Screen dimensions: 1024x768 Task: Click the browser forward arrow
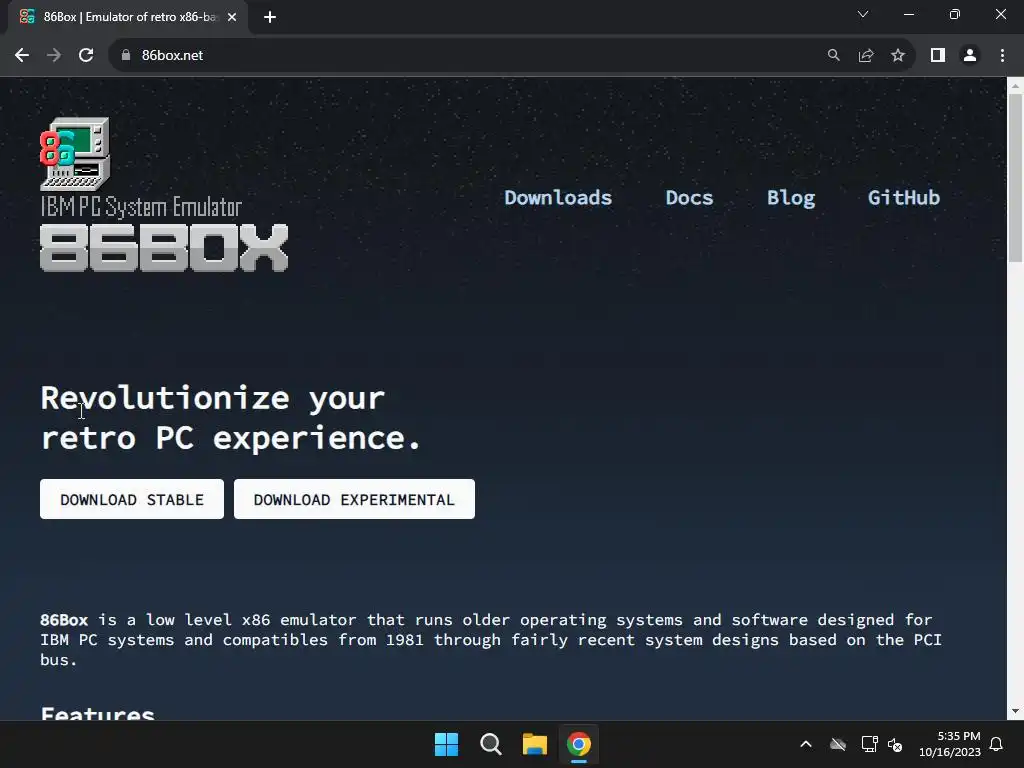point(54,56)
